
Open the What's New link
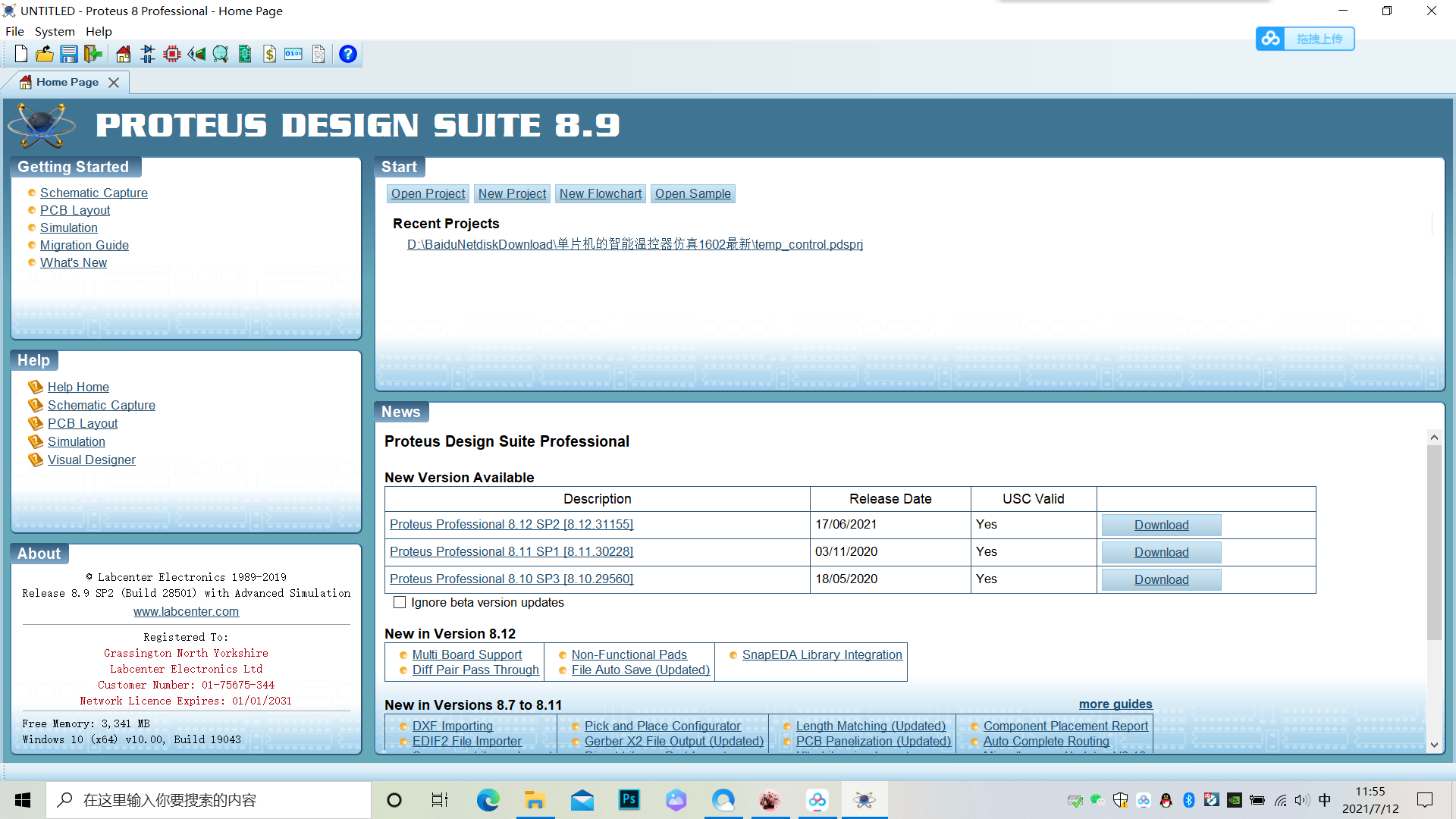click(74, 262)
